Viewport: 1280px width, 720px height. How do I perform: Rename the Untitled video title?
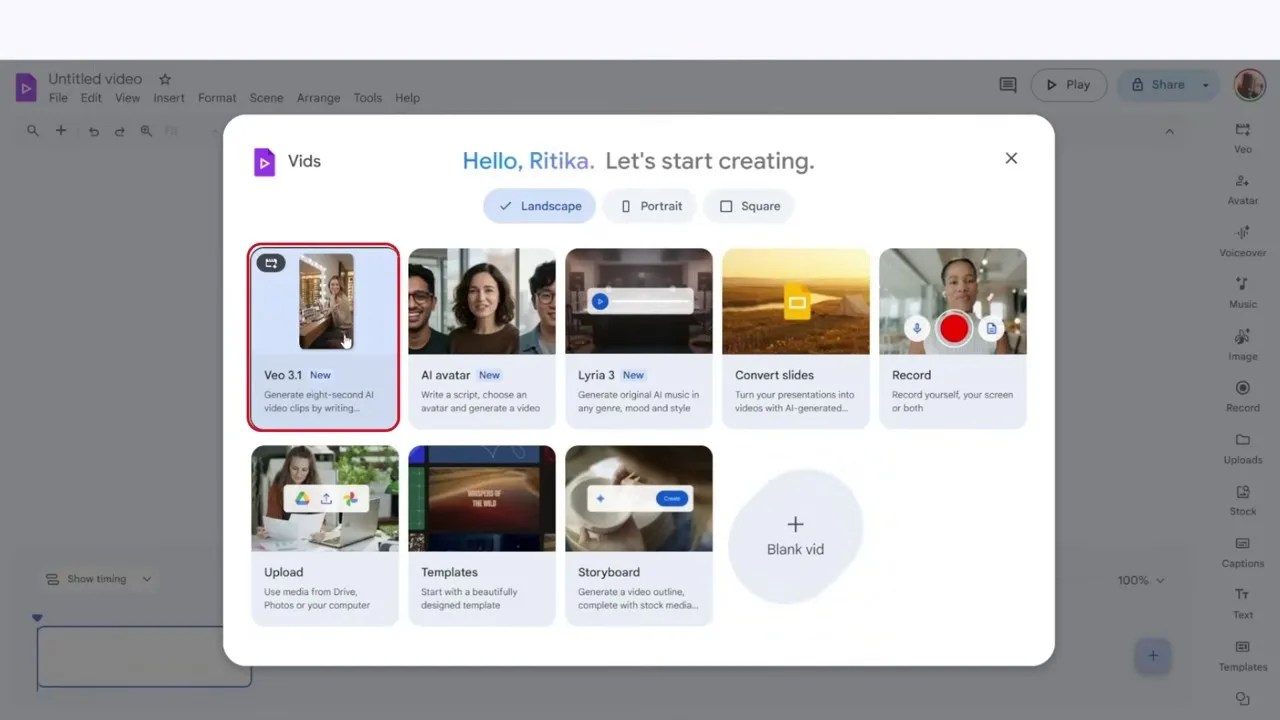pyautogui.click(x=95, y=79)
